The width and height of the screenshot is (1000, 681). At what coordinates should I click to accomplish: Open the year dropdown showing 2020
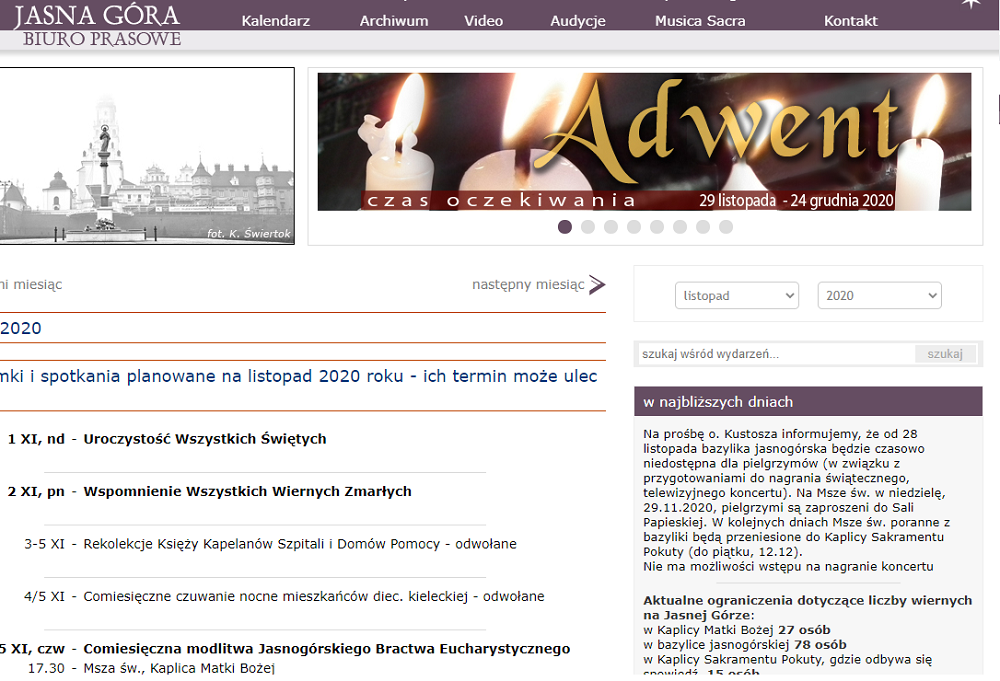click(879, 296)
